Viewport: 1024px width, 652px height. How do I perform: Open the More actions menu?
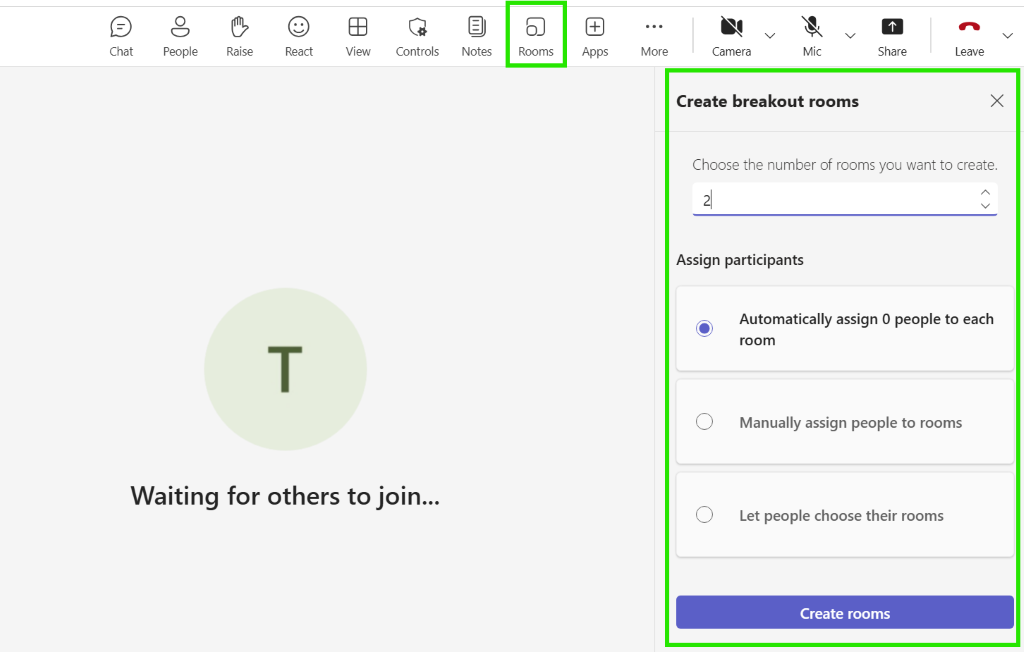click(x=654, y=37)
